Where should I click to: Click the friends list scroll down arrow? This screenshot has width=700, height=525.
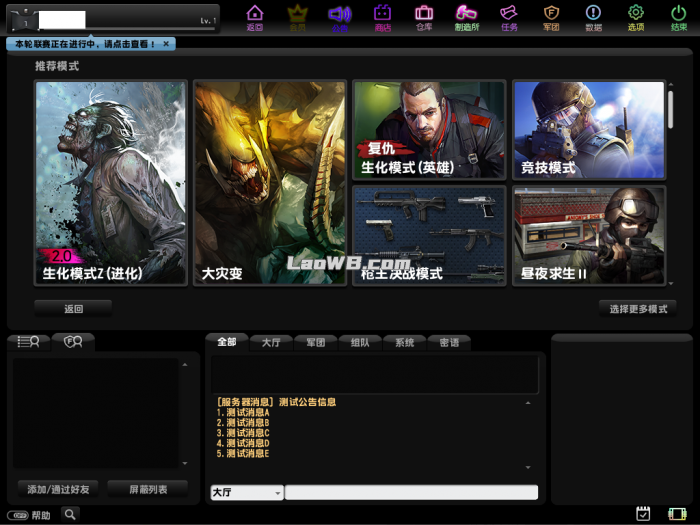(185, 463)
